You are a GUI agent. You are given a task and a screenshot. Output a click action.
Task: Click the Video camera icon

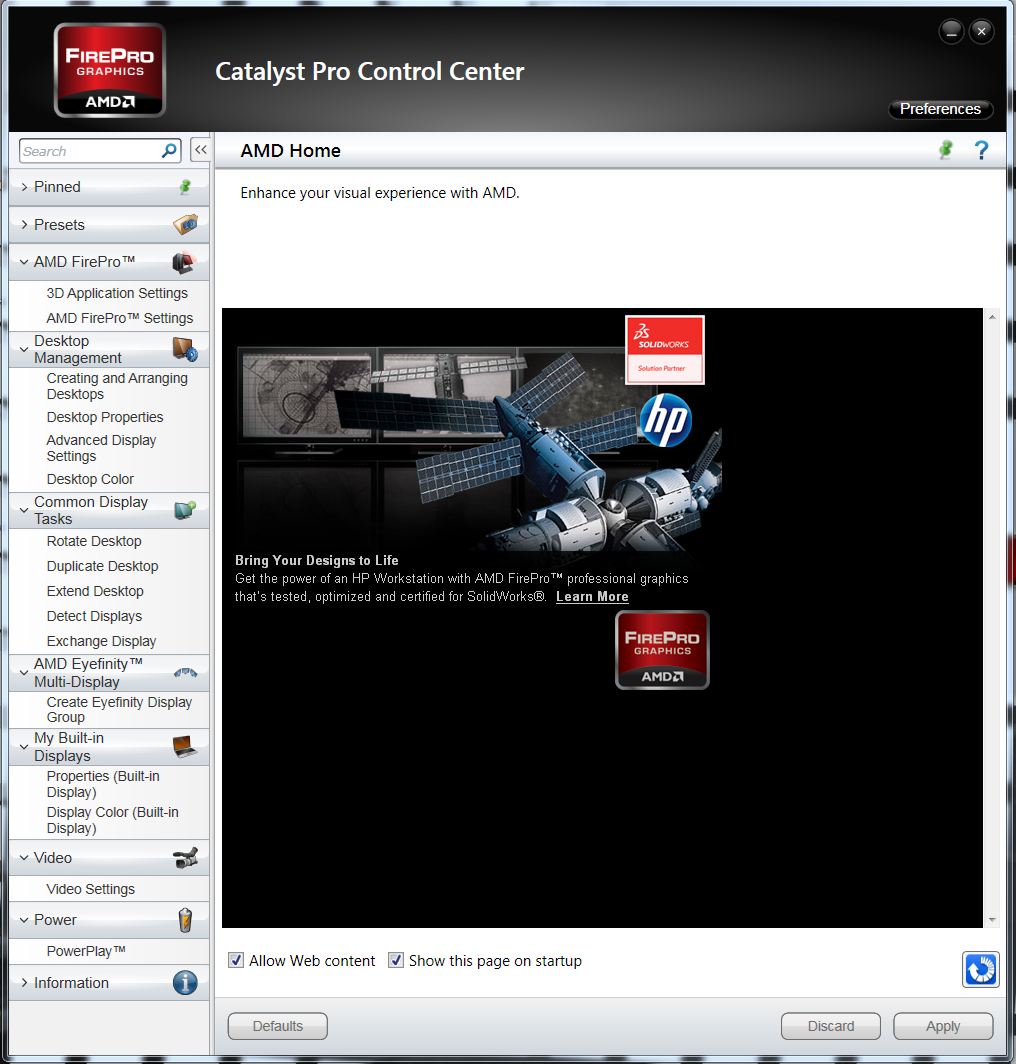pos(185,858)
